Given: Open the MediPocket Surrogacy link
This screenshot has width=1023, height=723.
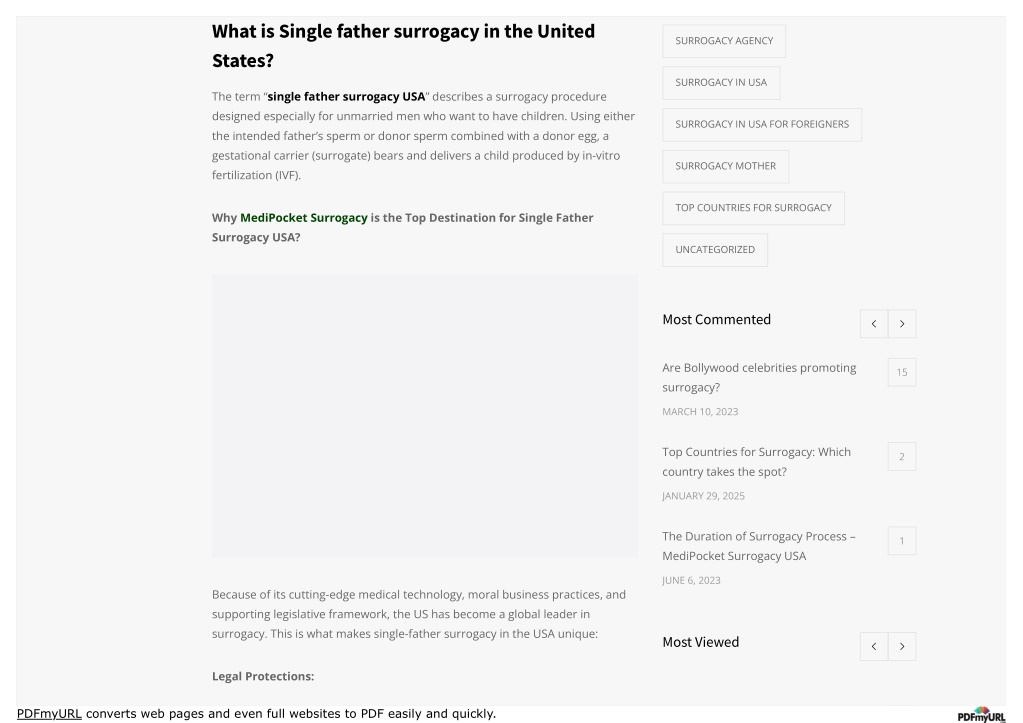Looking at the screenshot, I should coord(304,218).
